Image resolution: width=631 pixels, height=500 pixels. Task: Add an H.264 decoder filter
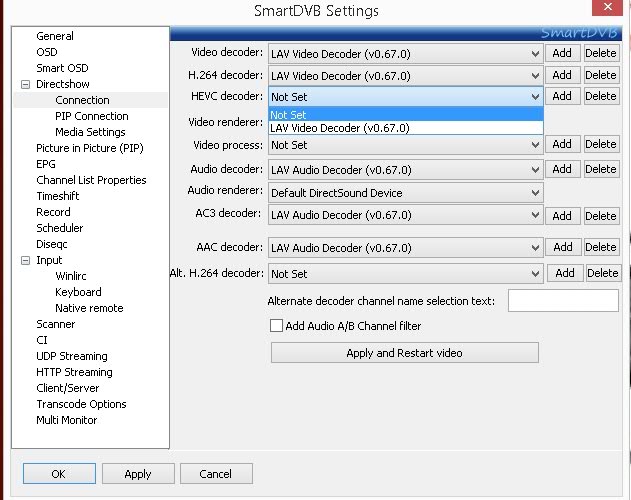click(x=562, y=75)
